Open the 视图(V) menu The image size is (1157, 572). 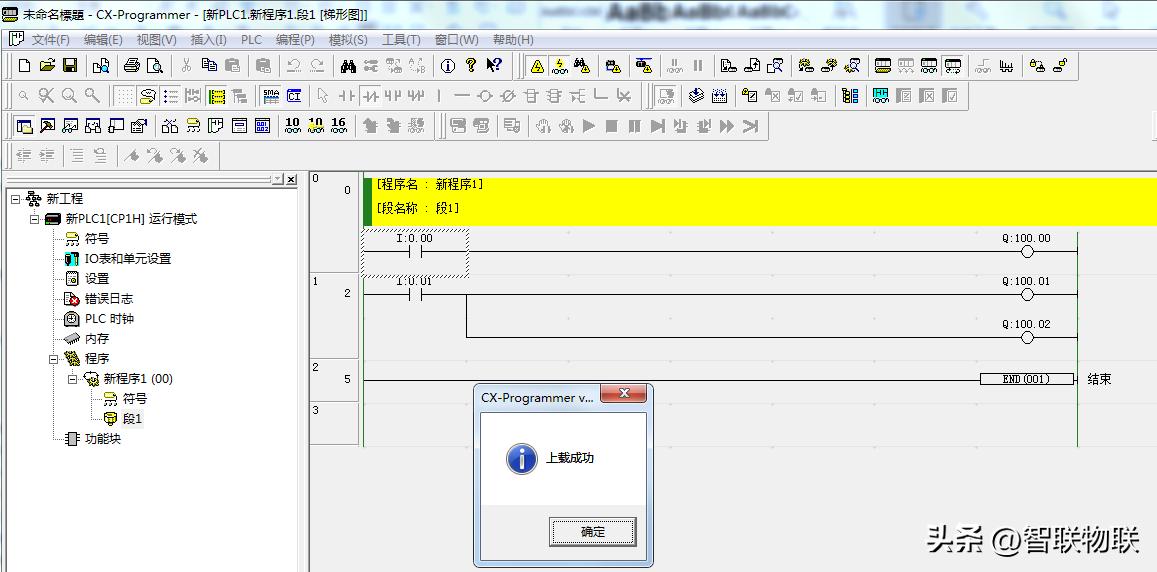tap(156, 40)
